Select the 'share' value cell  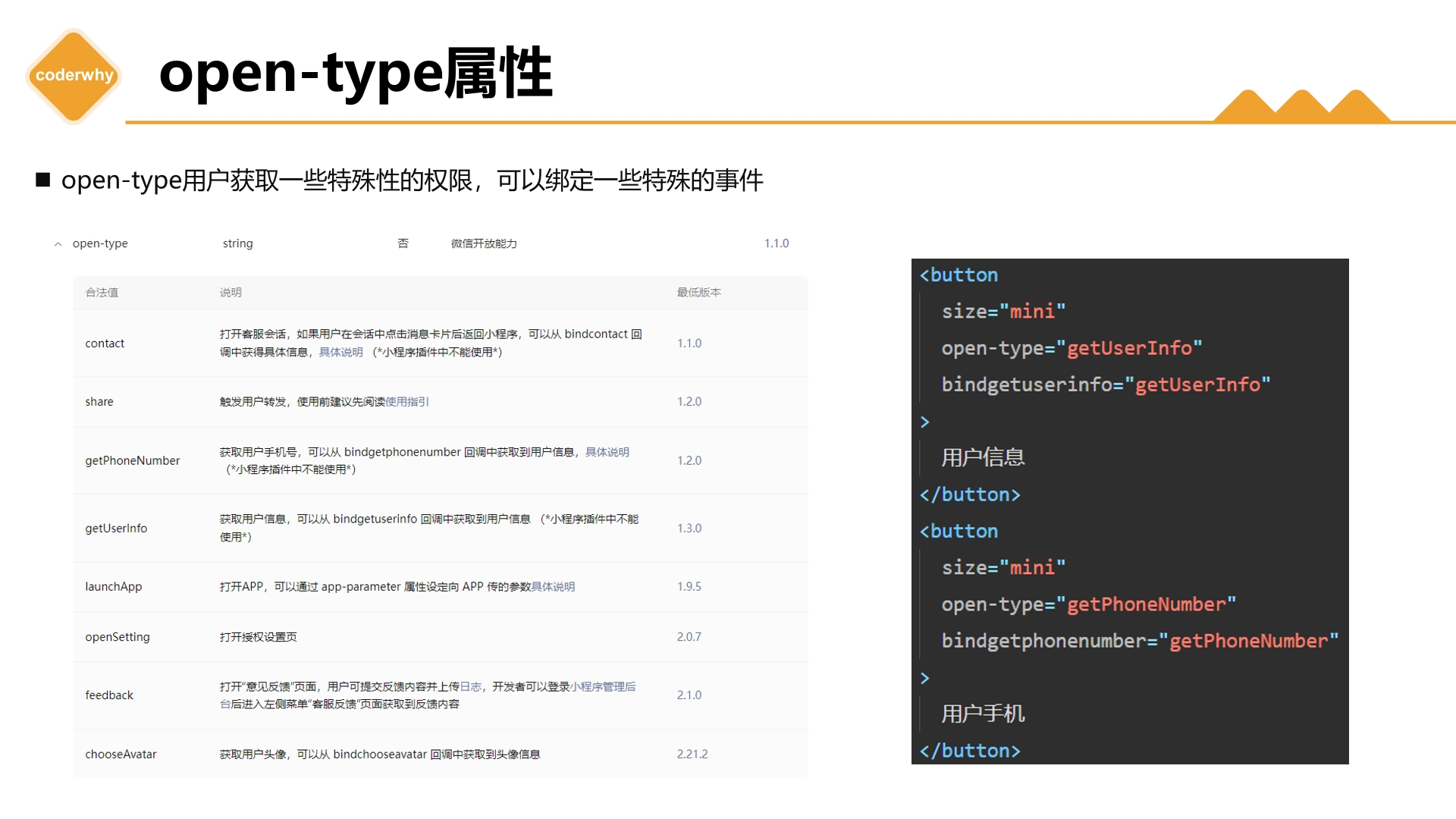click(99, 402)
